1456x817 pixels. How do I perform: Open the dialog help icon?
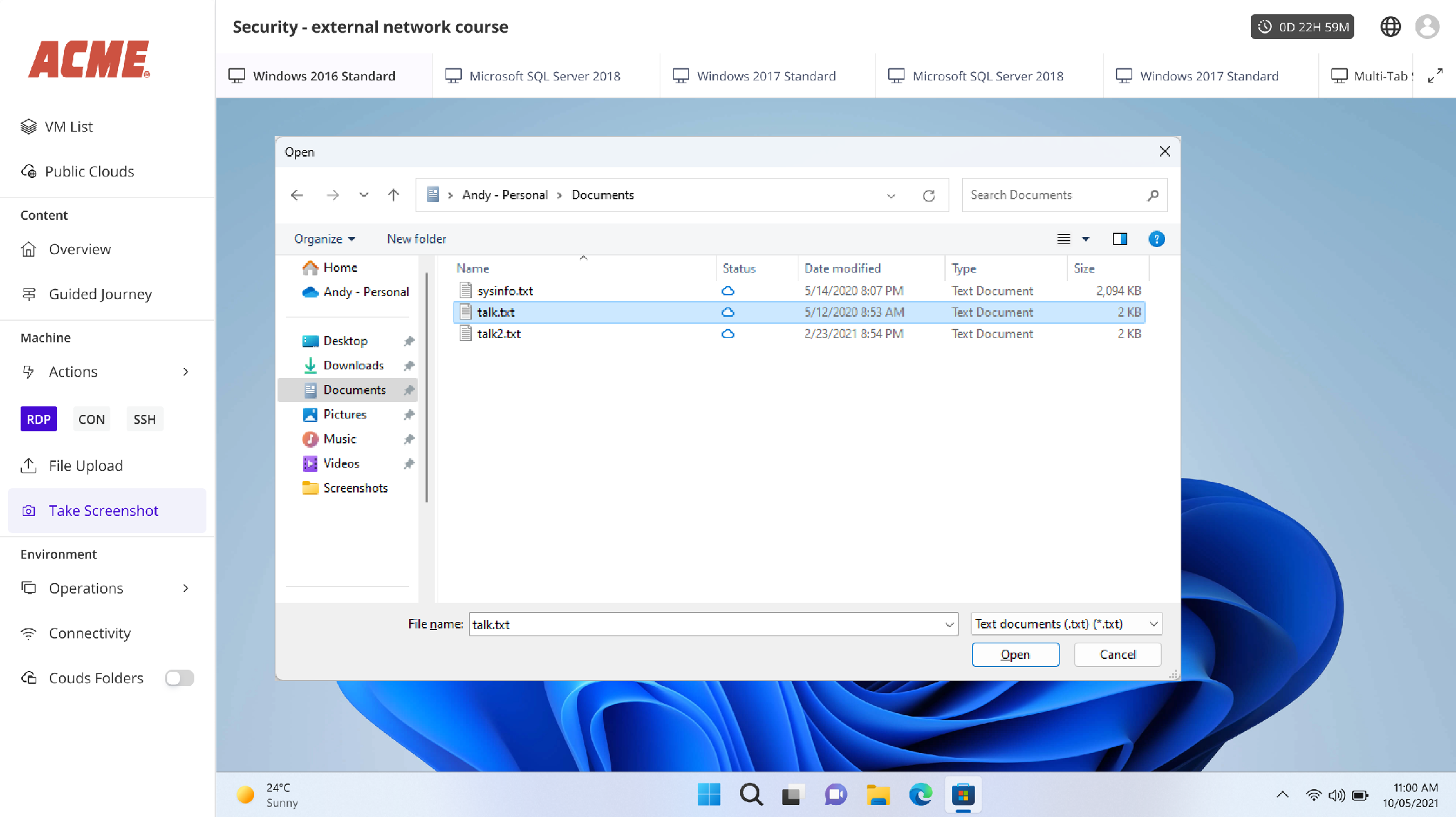click(1156, 239)
